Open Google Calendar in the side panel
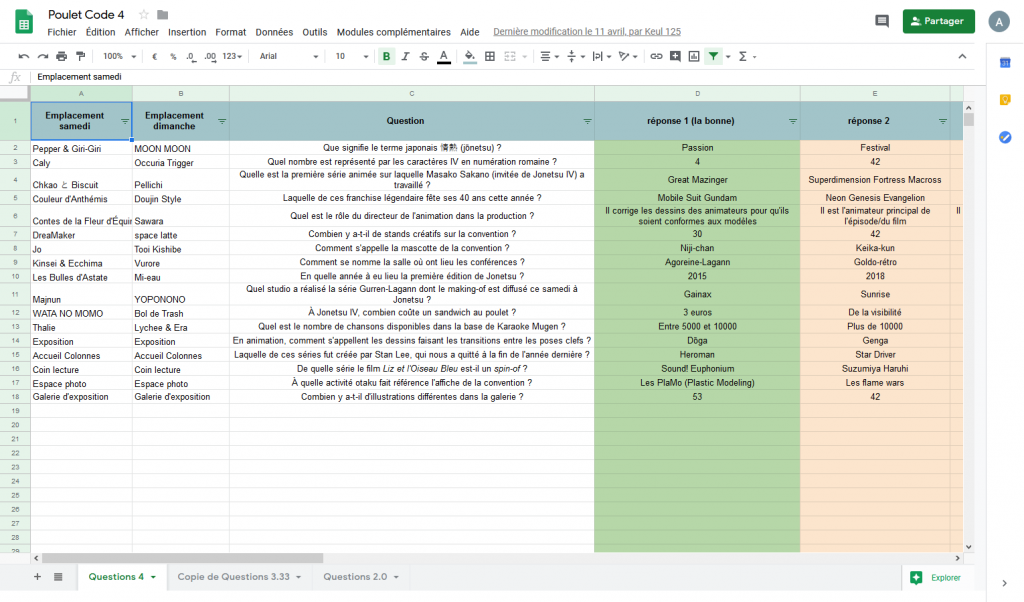This screenshot has width=1024, height=602. 1005,63
